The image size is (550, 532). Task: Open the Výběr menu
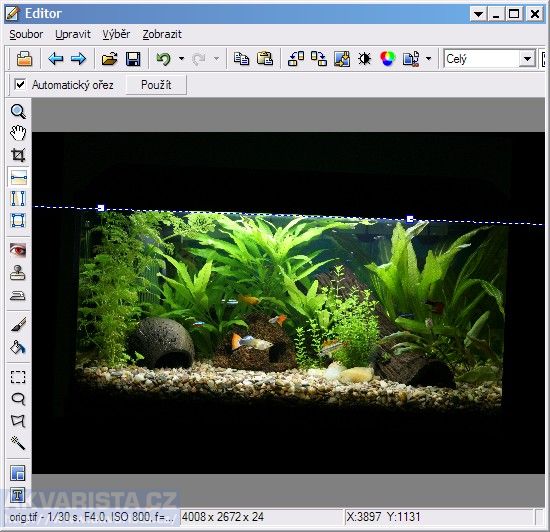116,34
